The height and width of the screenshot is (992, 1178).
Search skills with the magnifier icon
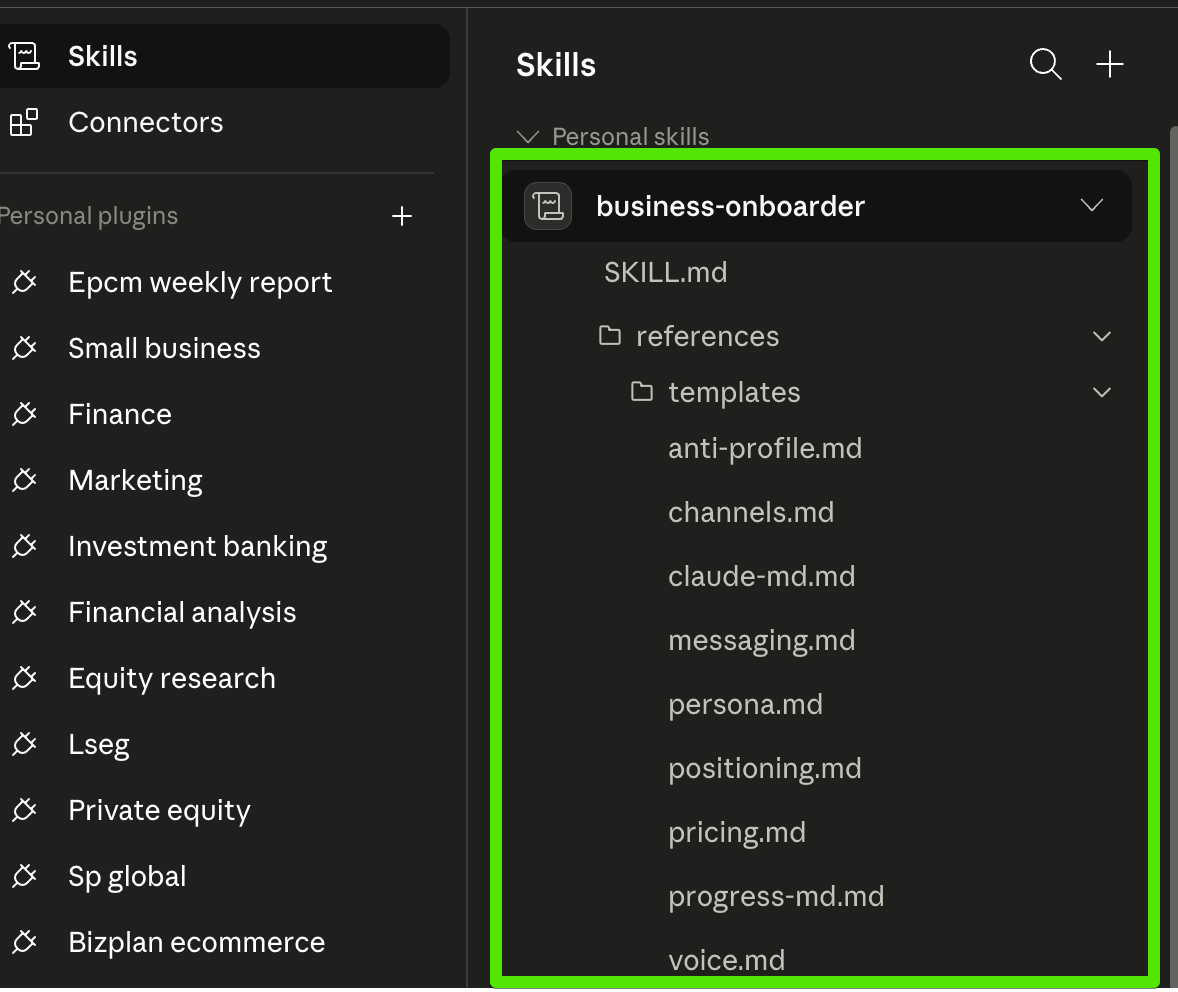(1045, 65)
